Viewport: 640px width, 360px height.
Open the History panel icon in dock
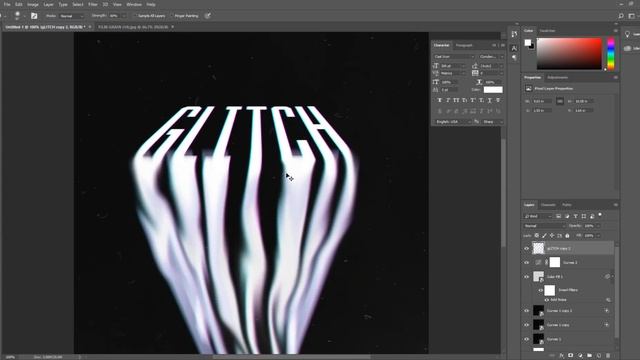point(514,34)
